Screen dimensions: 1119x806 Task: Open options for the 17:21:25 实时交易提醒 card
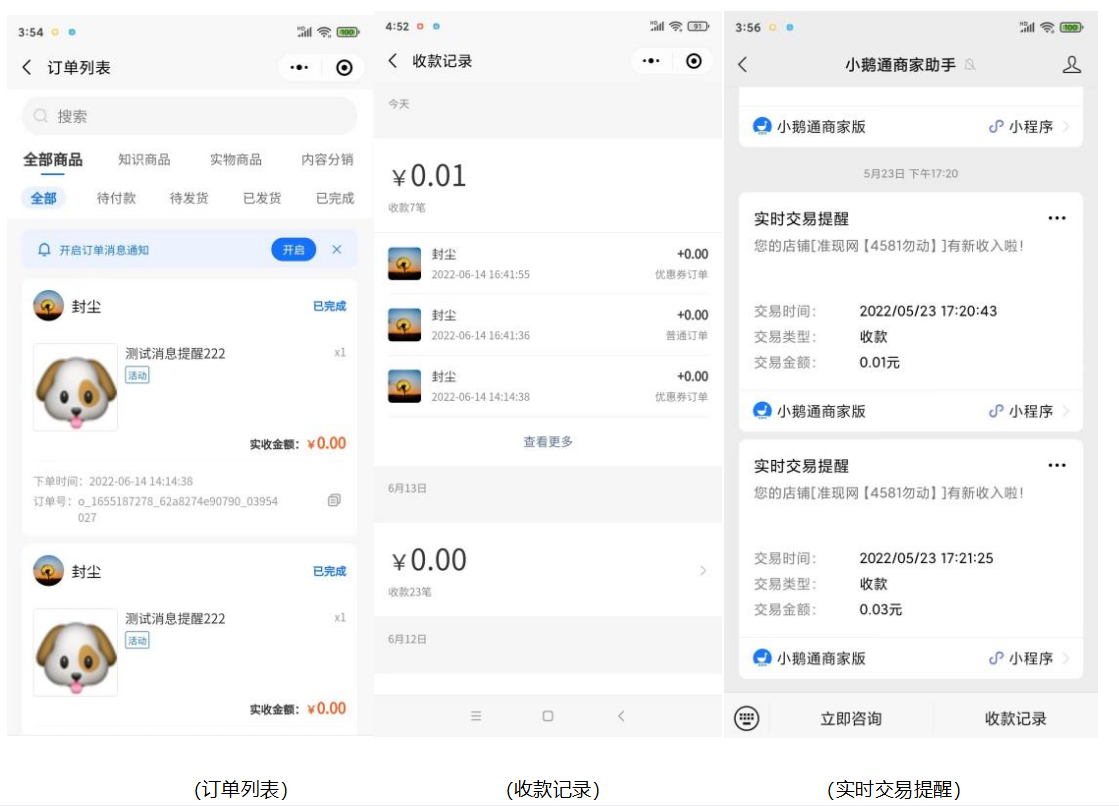coord(1057,465)
